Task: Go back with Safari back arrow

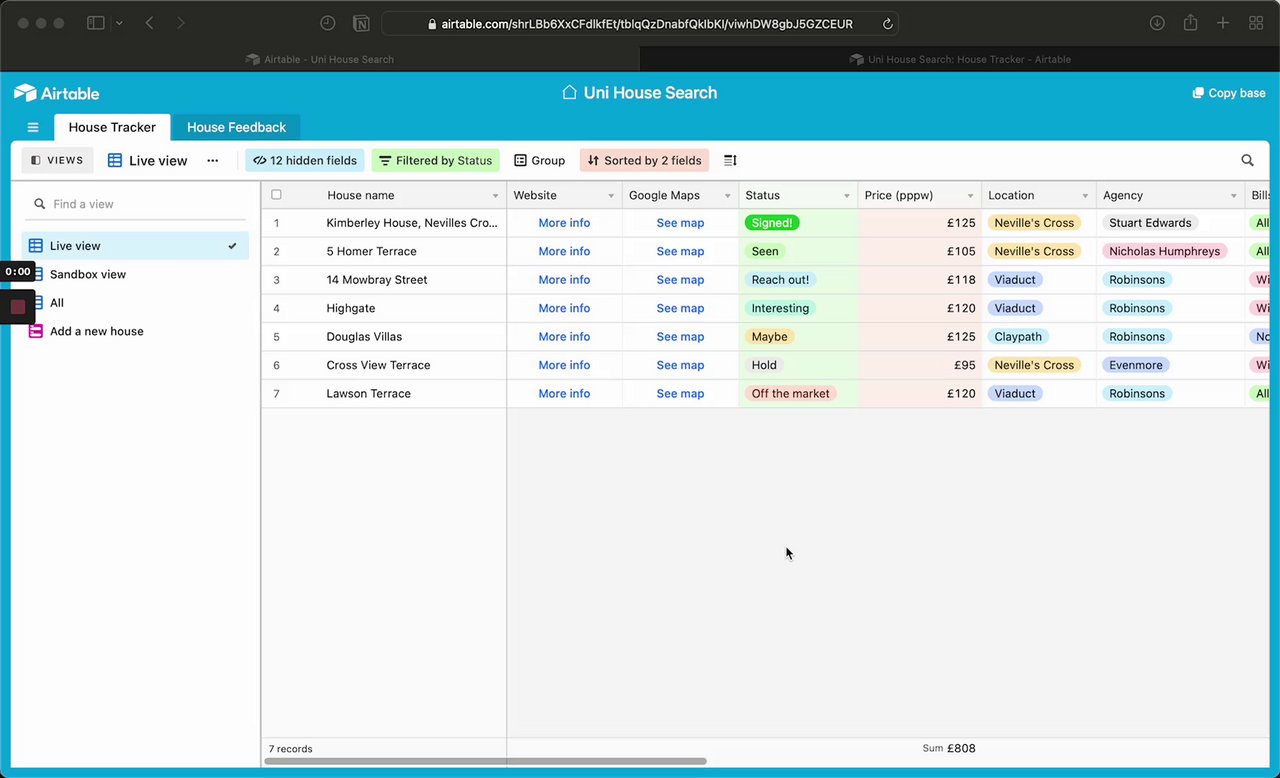Action: pyautogui.click(x=149, y=23)
